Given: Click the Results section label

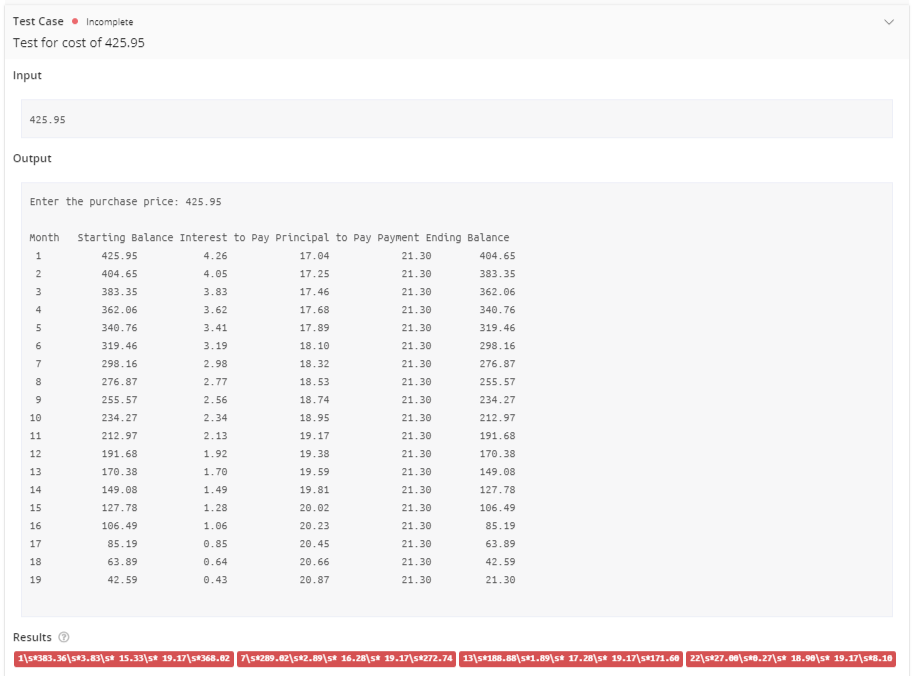Looking at the screenshot, I should pyautogui.click(x=32, y=636).
